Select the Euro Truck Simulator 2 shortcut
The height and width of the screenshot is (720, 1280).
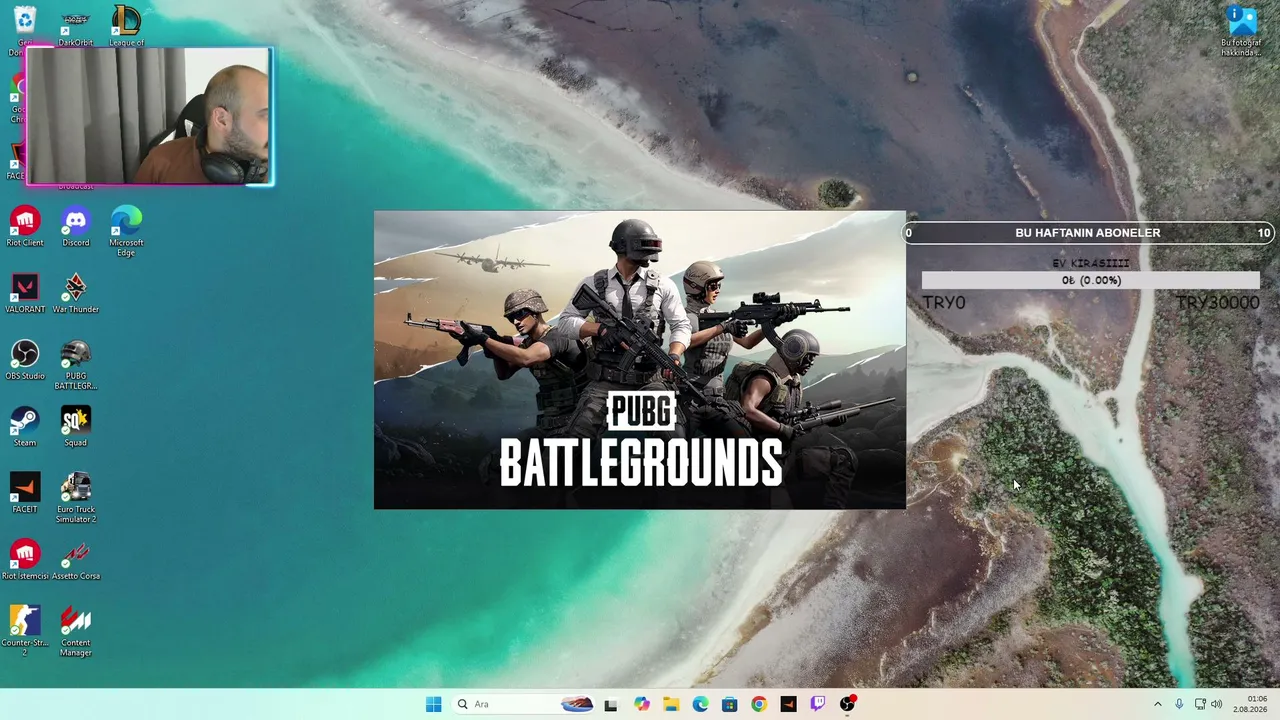76,499
